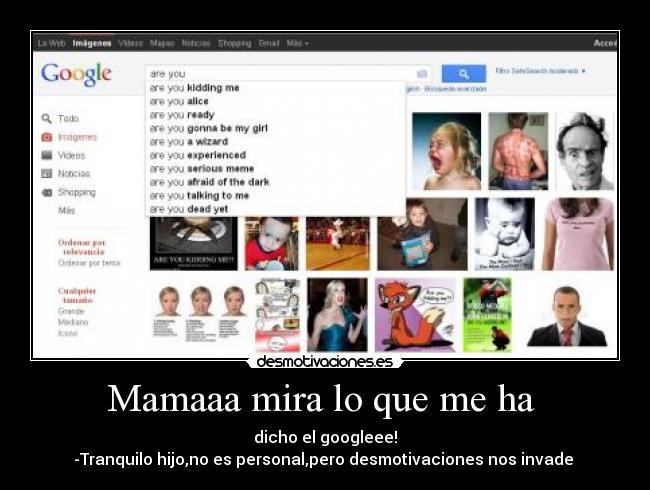
Task: Choose suggestion 'are you kidding me'
Action: (275, 88)
